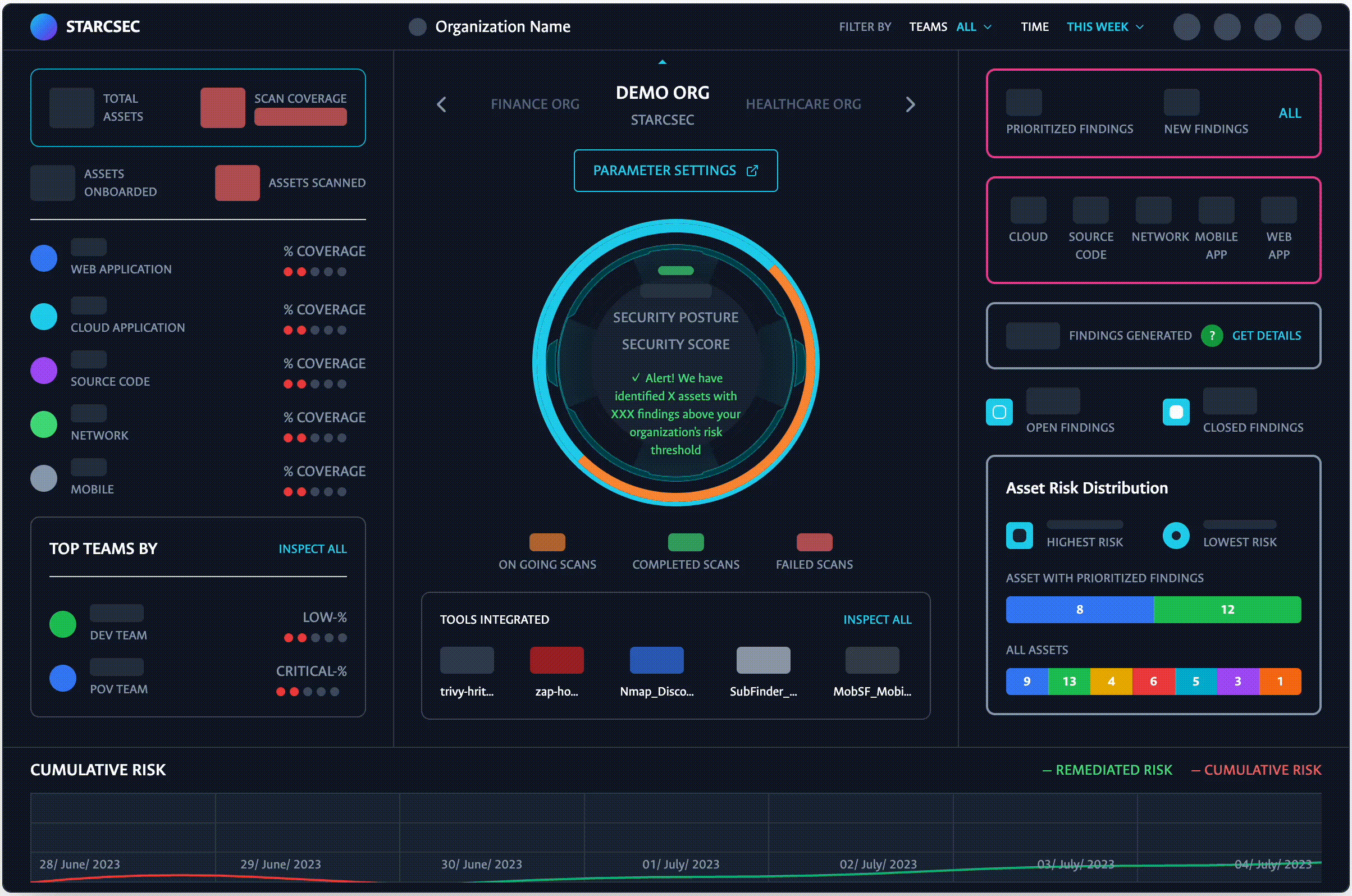
Task: Click the ON GOING SCANS orange badge
Action: (547, 542)
